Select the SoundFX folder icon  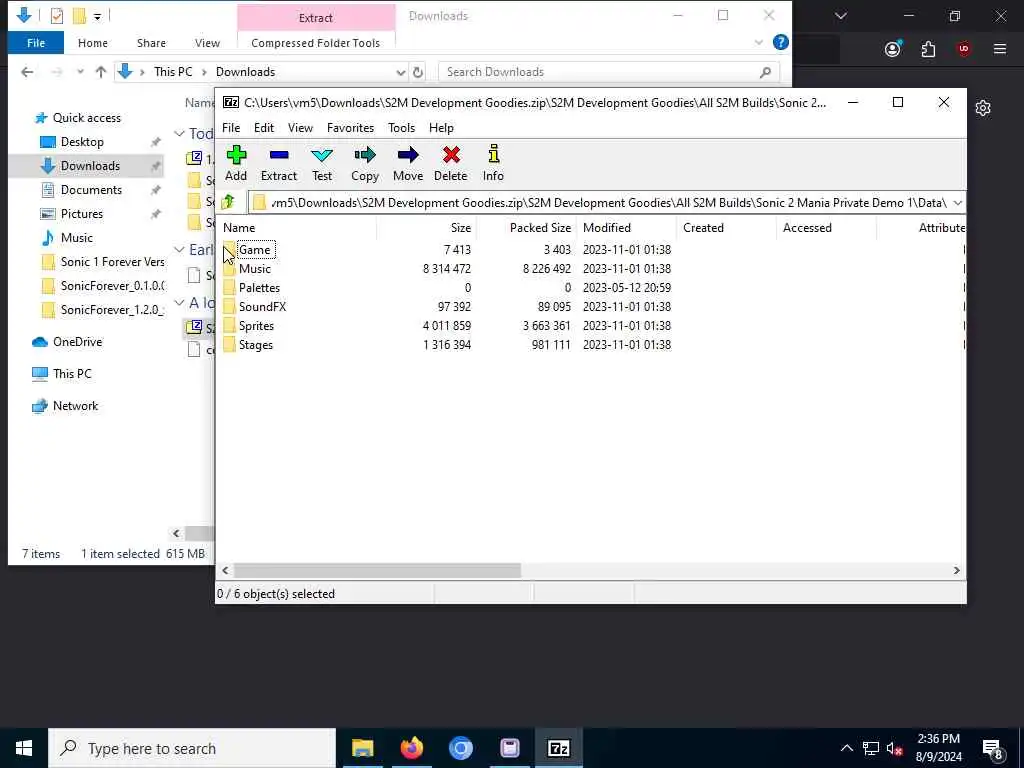(229, 306)
